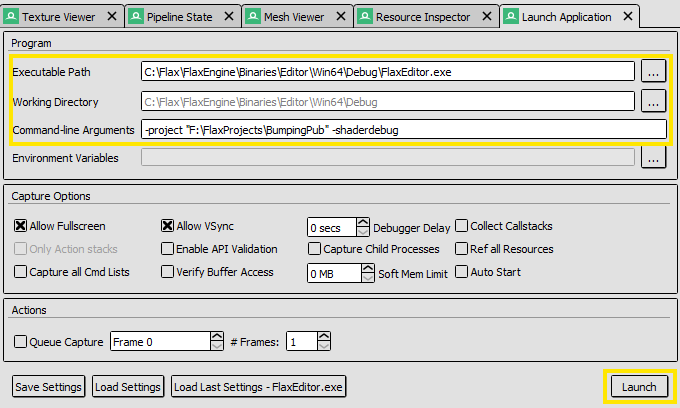Click the Soft Mem Limit value field
The height and width of the screenshot is (408, 680).
[334, 274]
